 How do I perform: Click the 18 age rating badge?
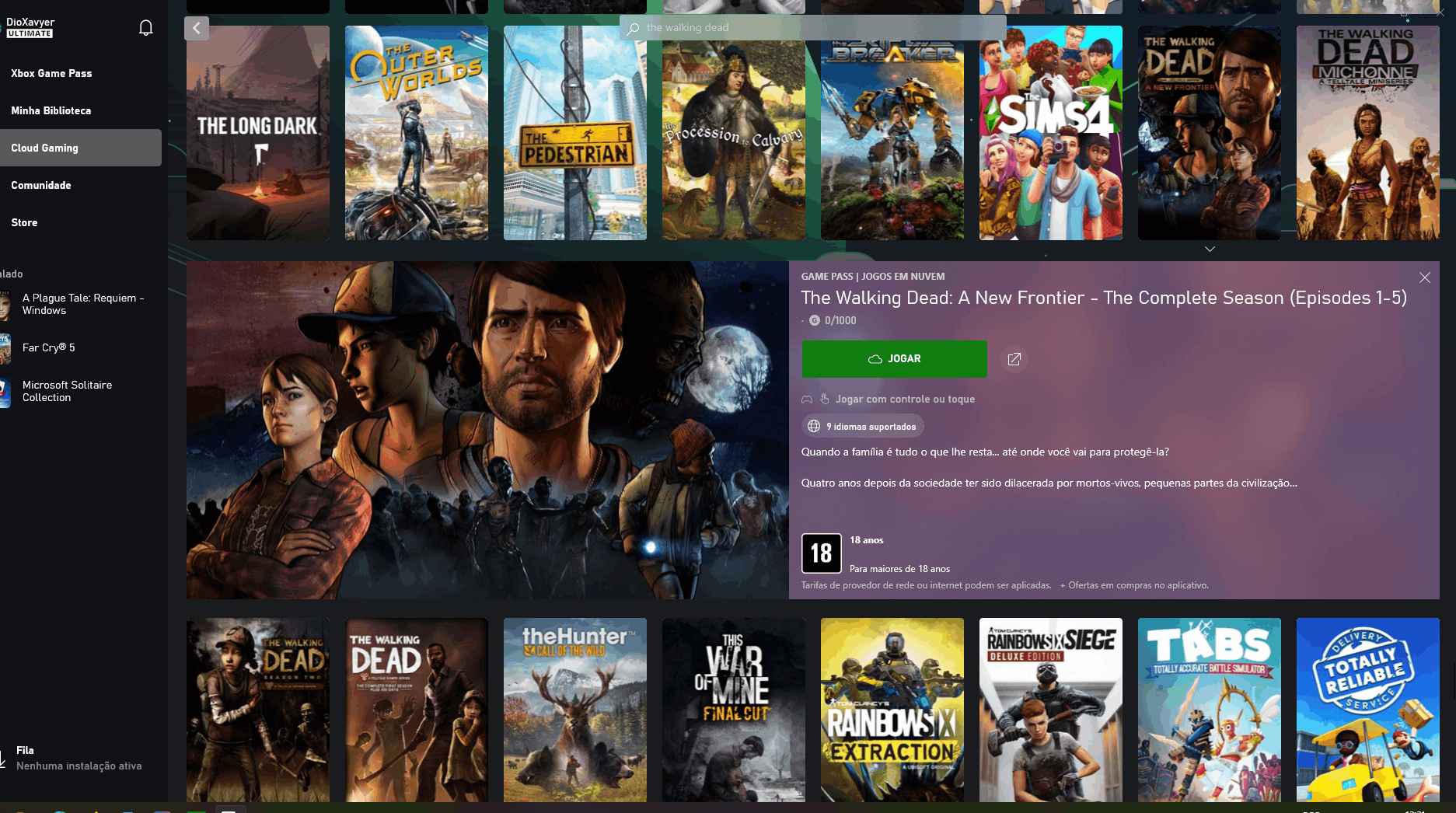point(821,553)
